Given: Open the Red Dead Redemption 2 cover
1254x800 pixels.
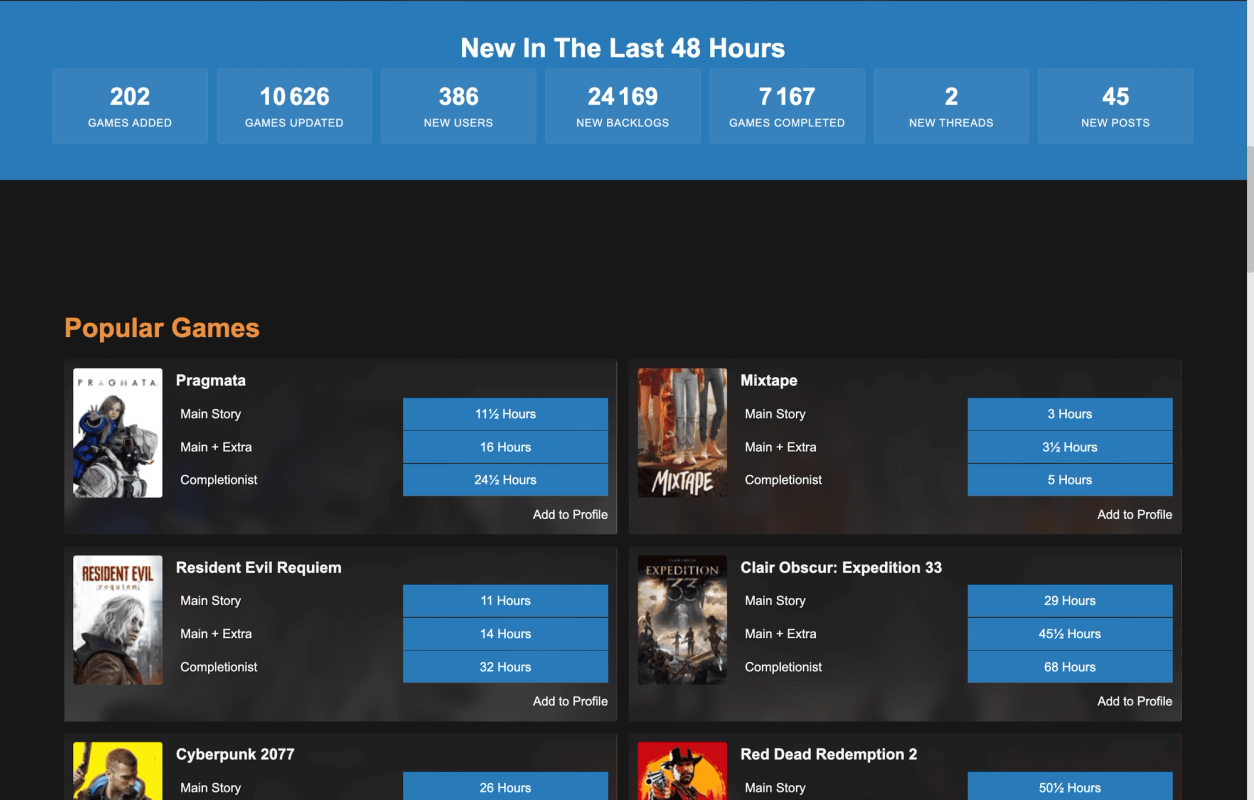Looking at the screenshot, I should pyautogui.click(x=683, y=771).
